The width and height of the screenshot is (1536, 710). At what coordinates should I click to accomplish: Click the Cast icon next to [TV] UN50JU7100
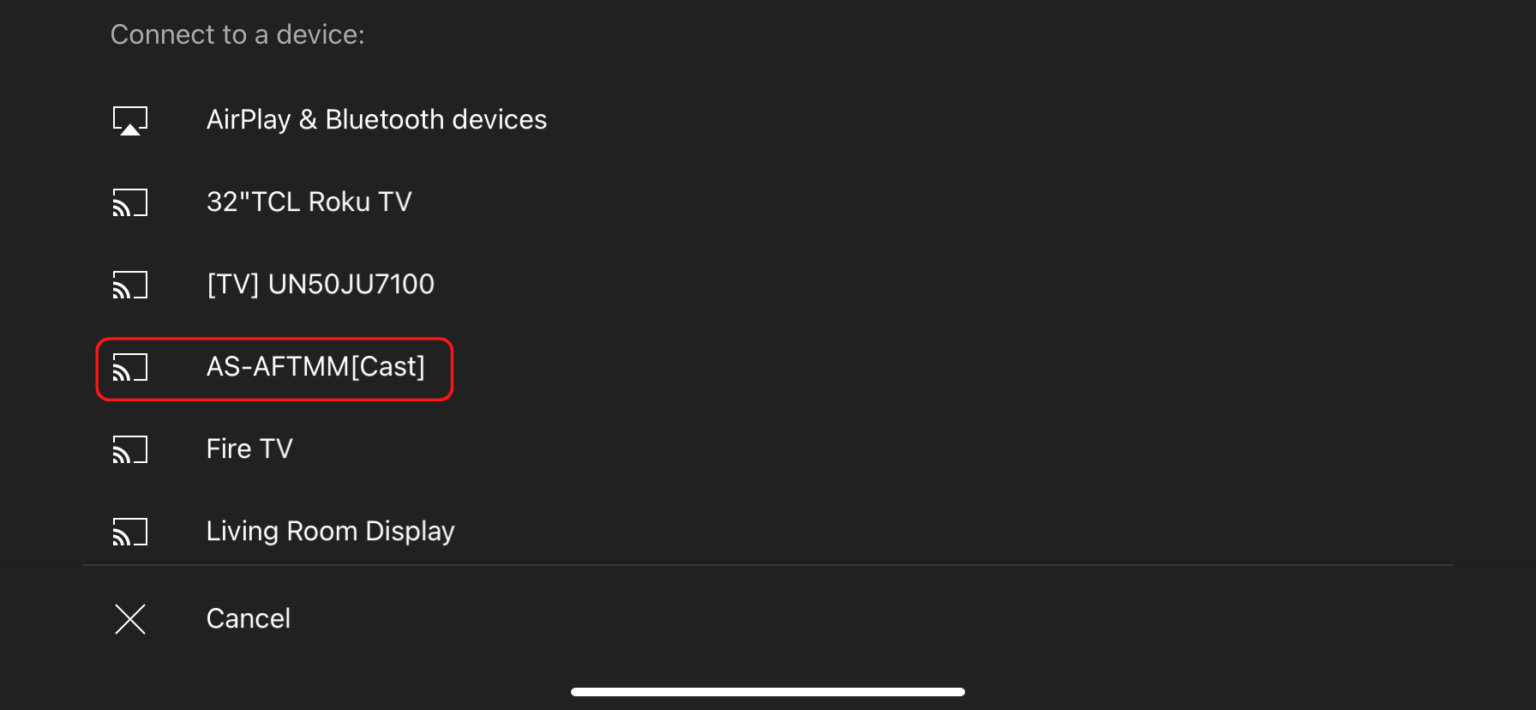pos(130,284)
